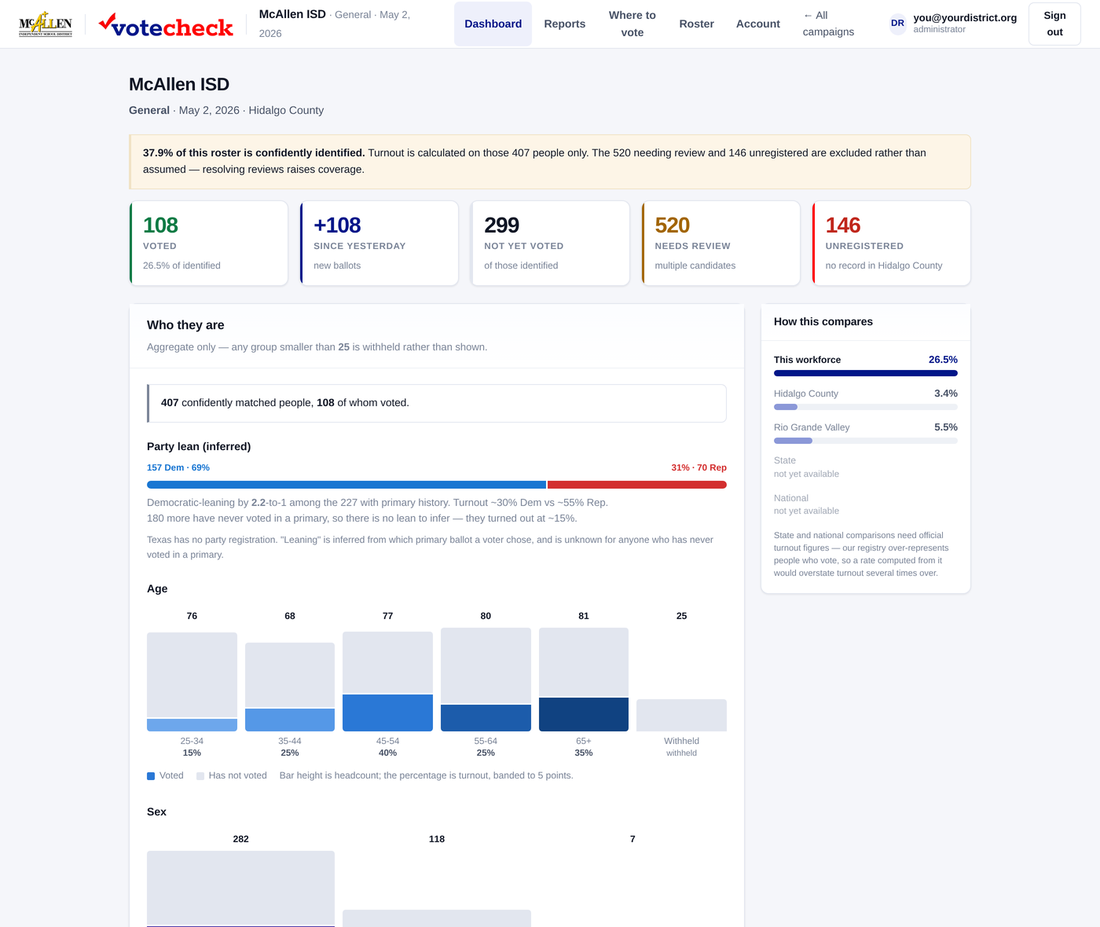The width and height of the screenshot is (1100, 927).
Task: Click the Age section heading
Action: coord(157,589)
